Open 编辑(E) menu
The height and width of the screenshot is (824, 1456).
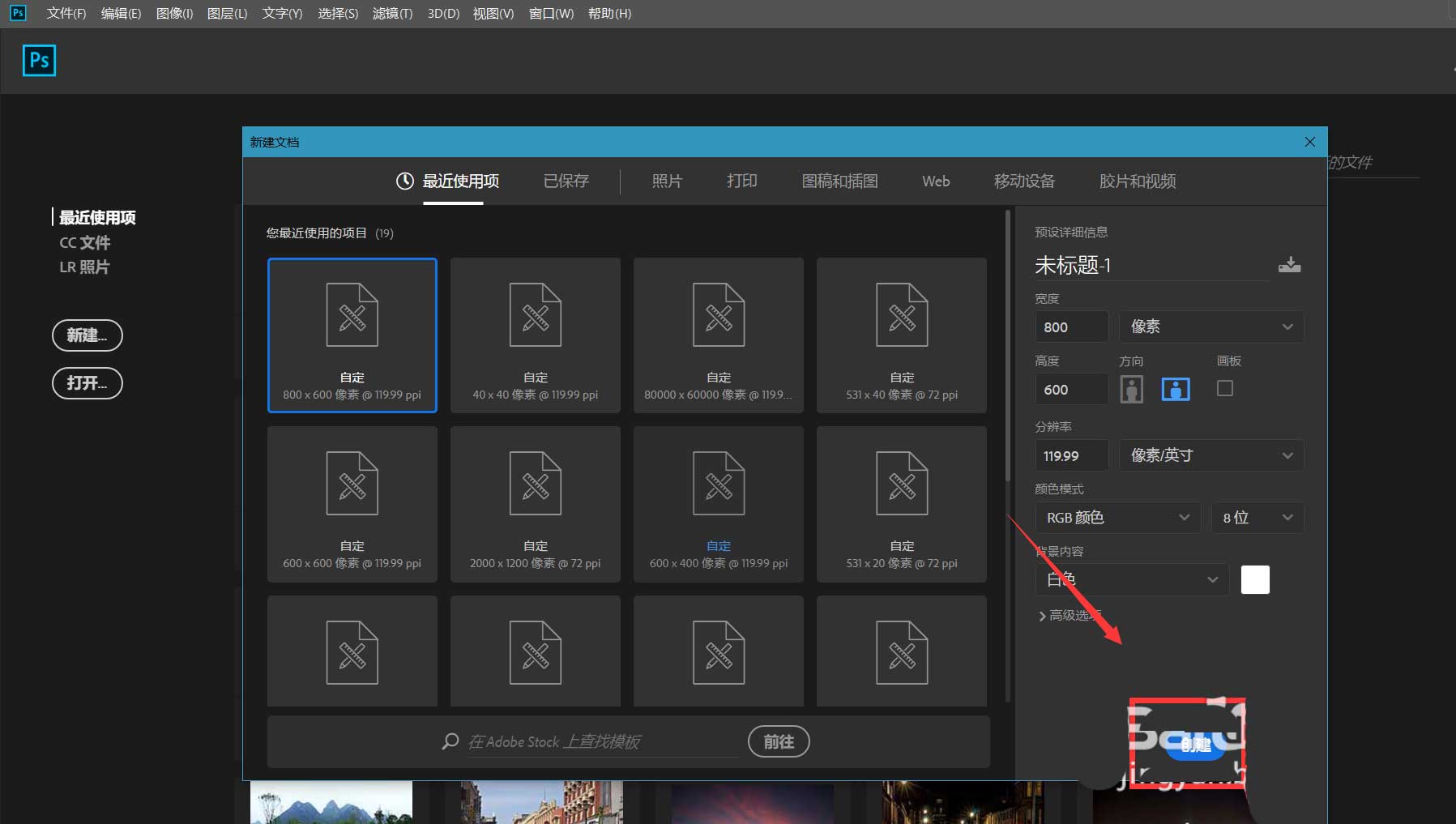[x=121, y=13]
